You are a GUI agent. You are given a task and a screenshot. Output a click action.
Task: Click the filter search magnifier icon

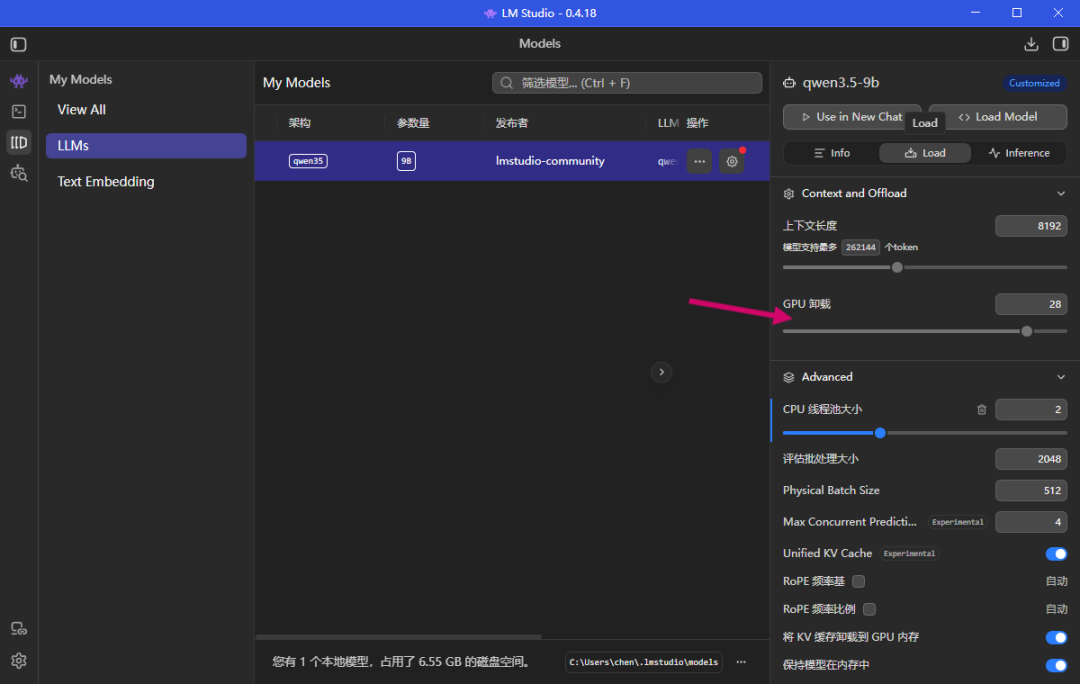[507, 83]
